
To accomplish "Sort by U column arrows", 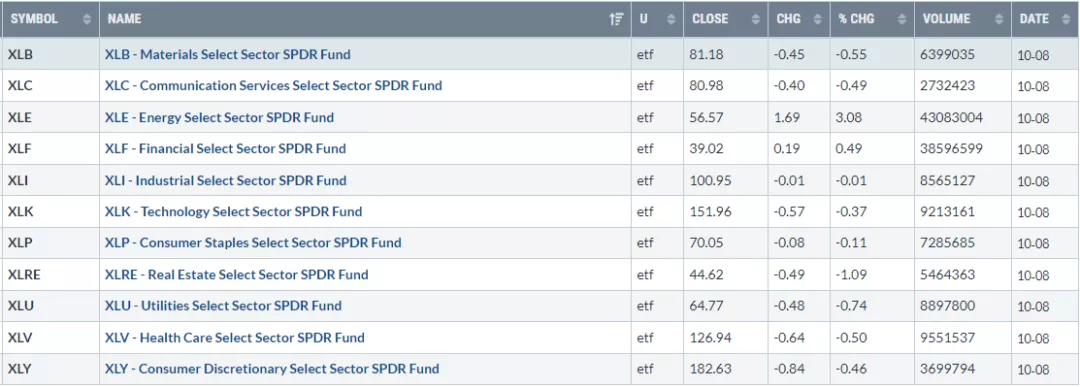I will [671, 19].
